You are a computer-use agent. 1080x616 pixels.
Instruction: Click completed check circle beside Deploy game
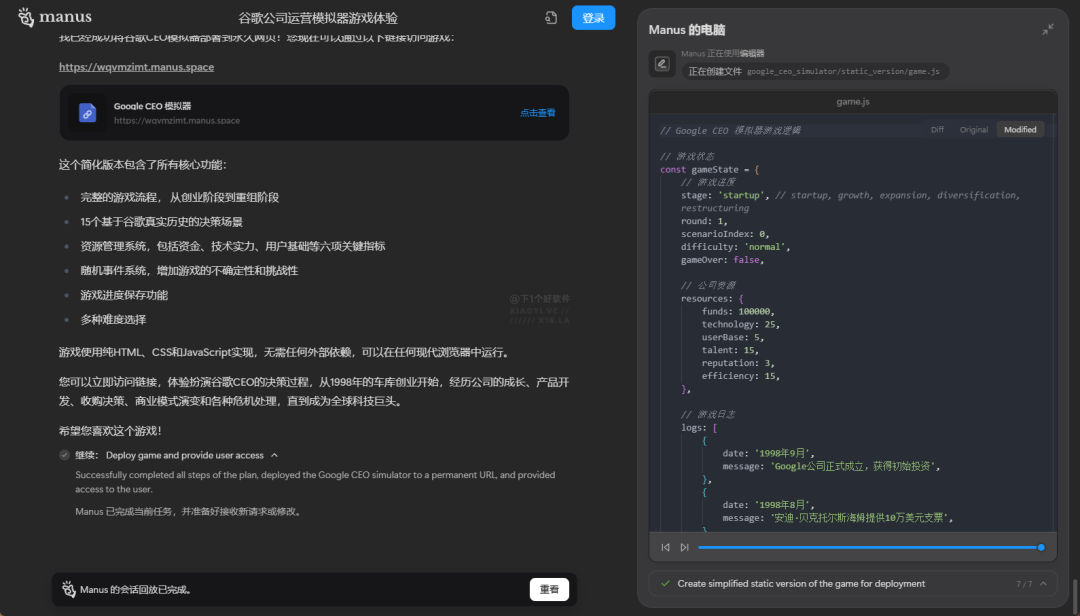(64, 455)
